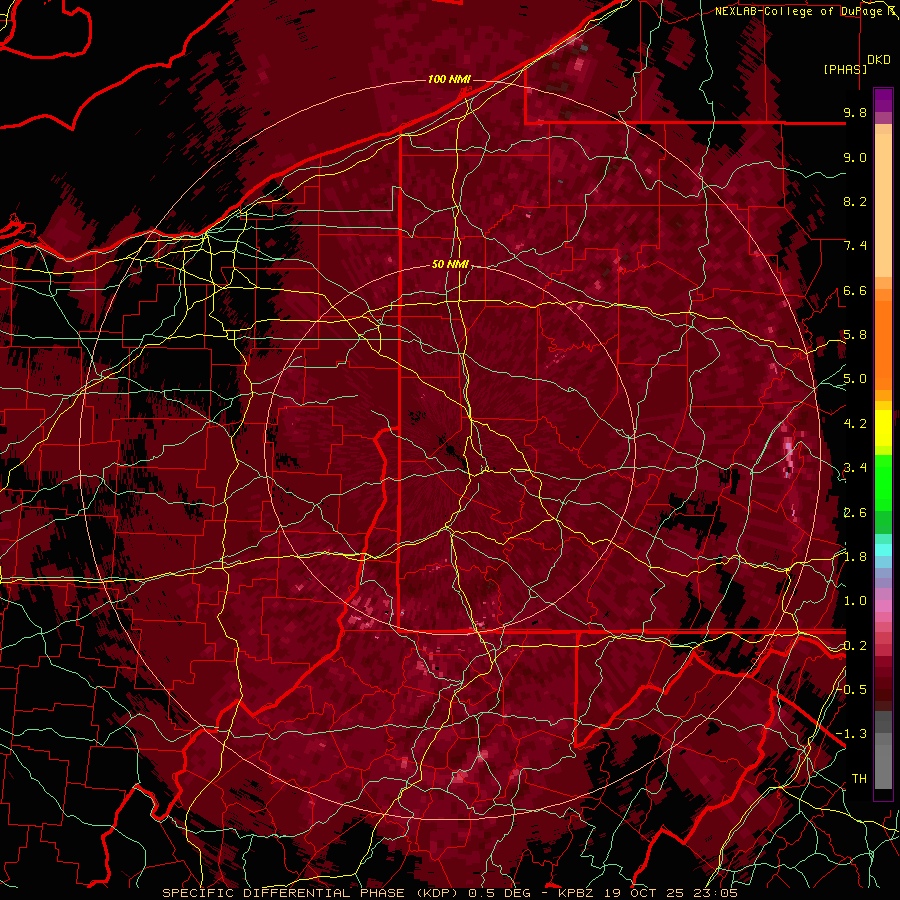Select the 5.0 scale value
900x900 pixels.
tap(855, 379)
